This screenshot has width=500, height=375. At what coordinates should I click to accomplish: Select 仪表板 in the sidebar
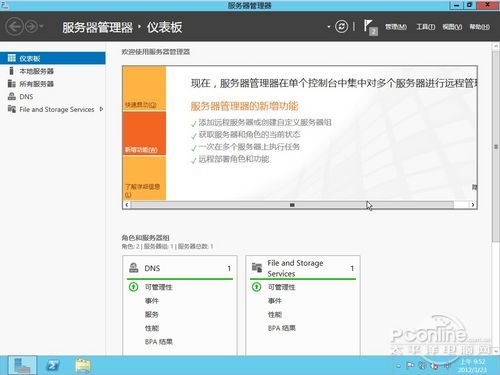coord(53,58)
